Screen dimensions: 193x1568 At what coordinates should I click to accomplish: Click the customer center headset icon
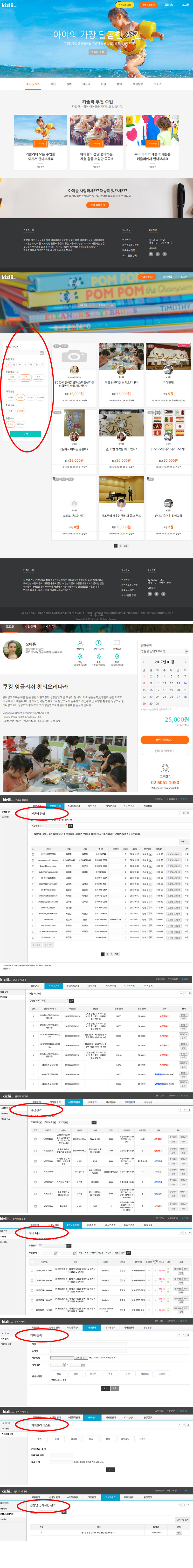[164, 768]
